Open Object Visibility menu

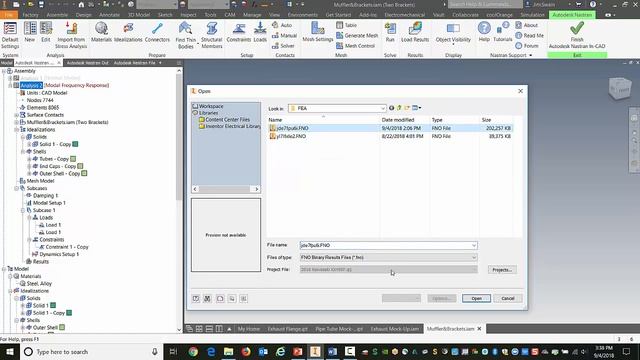click(x=453, y=32)
